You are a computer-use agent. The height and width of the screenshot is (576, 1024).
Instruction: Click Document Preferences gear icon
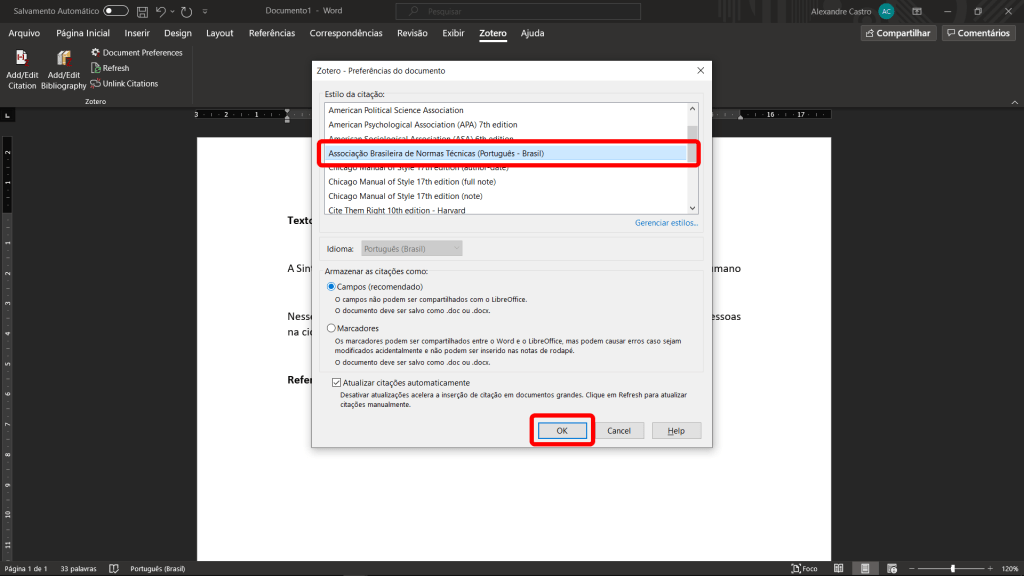[x=95, y=52]
